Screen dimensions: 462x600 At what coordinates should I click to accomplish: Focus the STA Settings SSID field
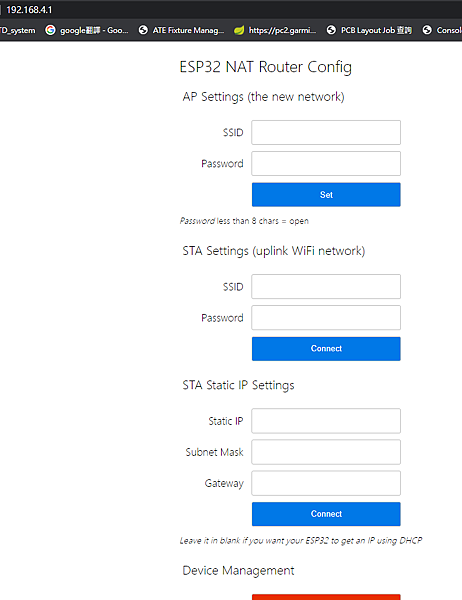326,286
